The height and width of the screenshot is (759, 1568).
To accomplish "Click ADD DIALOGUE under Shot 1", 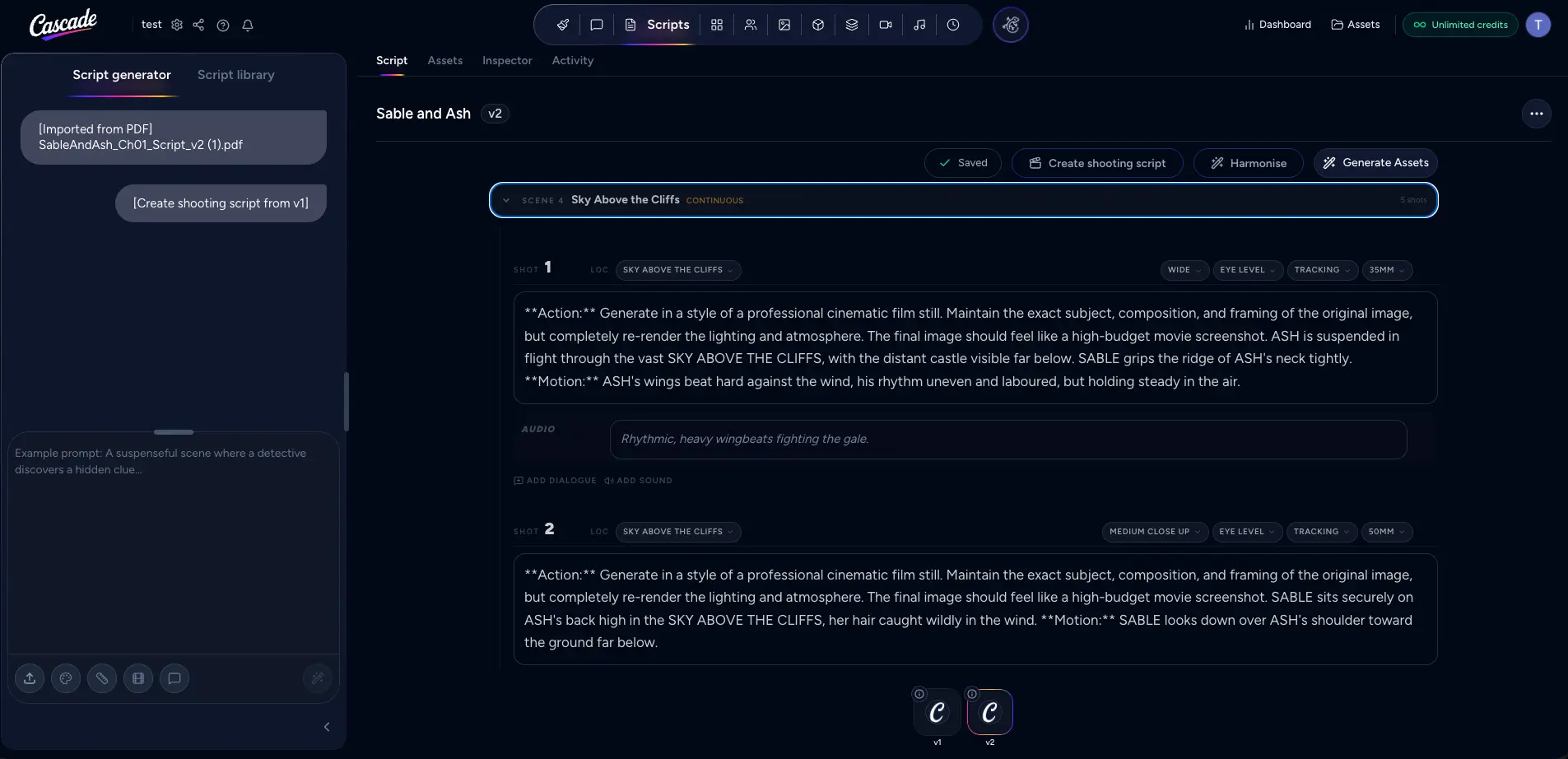I will (556, 481).
